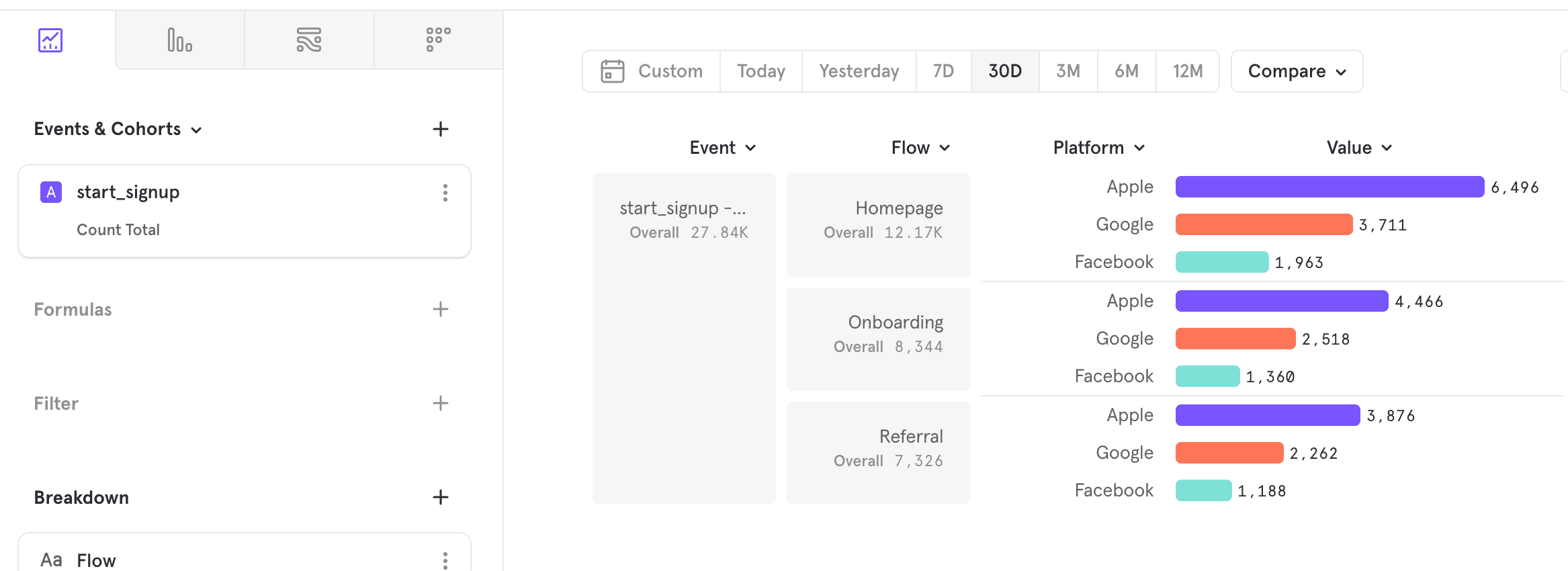Image resolution: width=1568 pixels, height=571 pixels.
Task: Switch to the Flows report icon
Action: 309,40
